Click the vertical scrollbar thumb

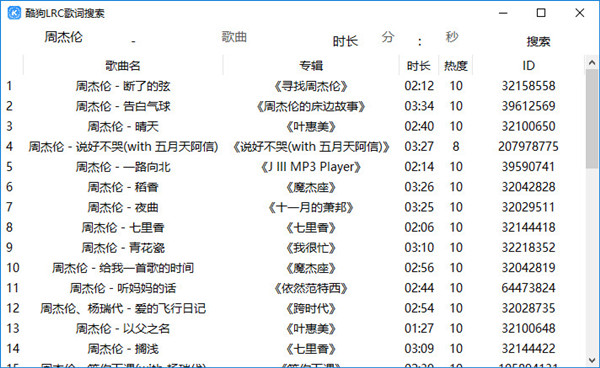pyautogui.click(x=592, y=119)
